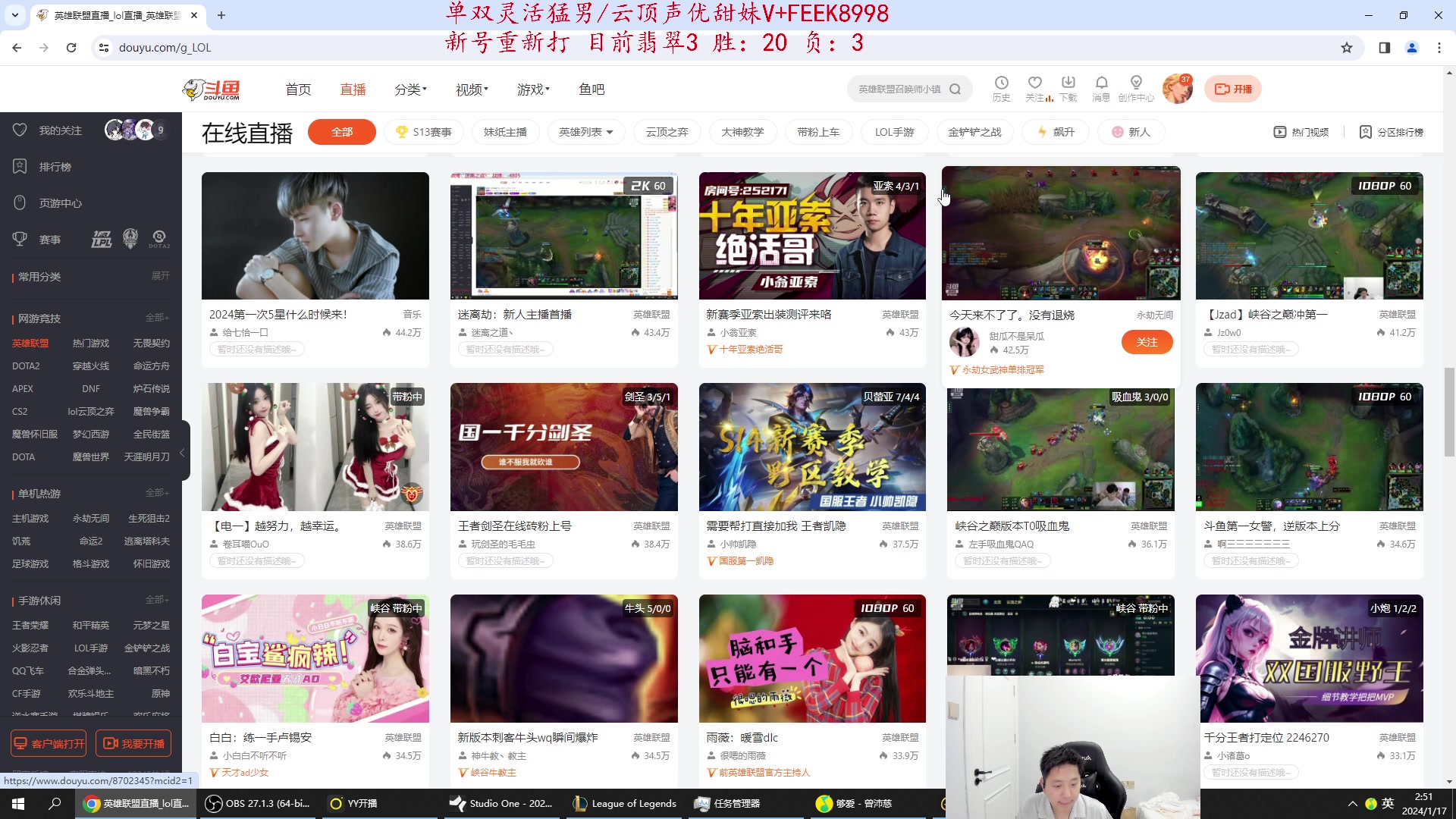Click the download icon in header

click(x=1068, y=83)
